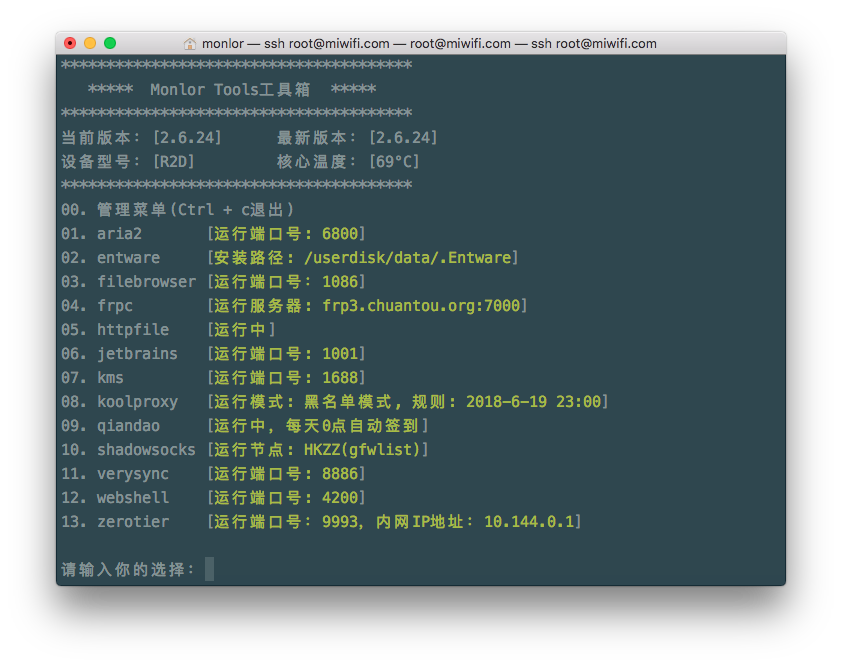Image resolution: width=842 pixels, height=666 pixels.
Task: Click the home folder icon in title bar
Action: tap(190, 44)
